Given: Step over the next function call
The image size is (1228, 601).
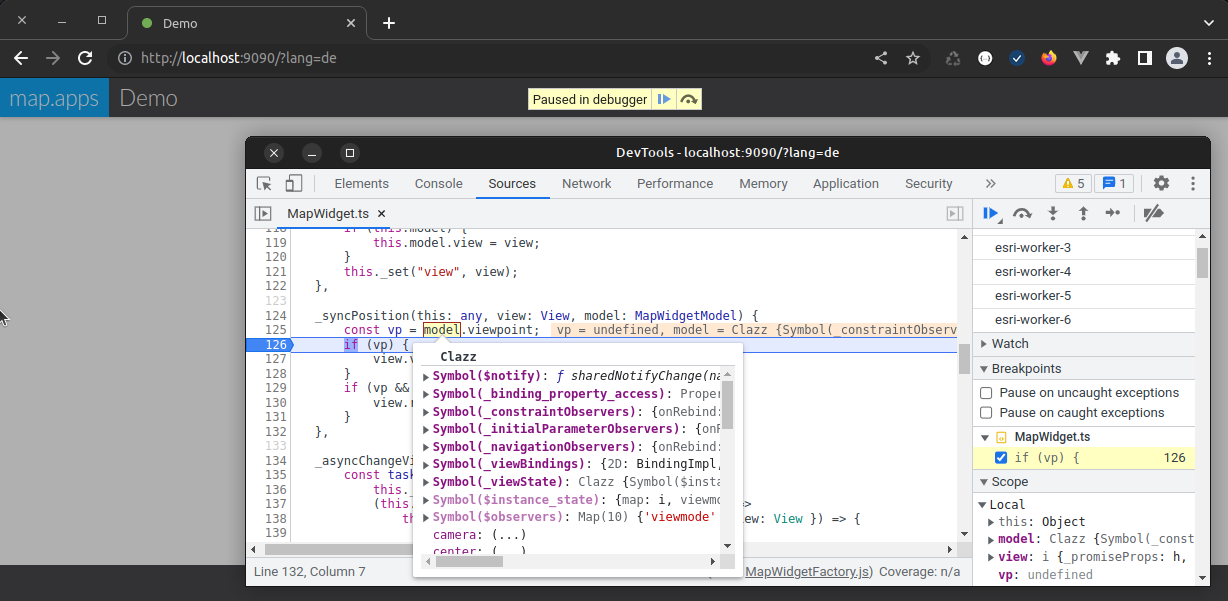Looking at the screenshot, I should coord(1022,213).
